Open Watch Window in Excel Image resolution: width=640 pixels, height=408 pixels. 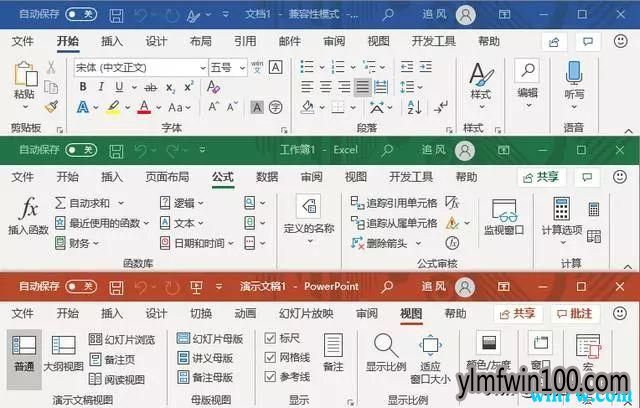tap(504, 216)
